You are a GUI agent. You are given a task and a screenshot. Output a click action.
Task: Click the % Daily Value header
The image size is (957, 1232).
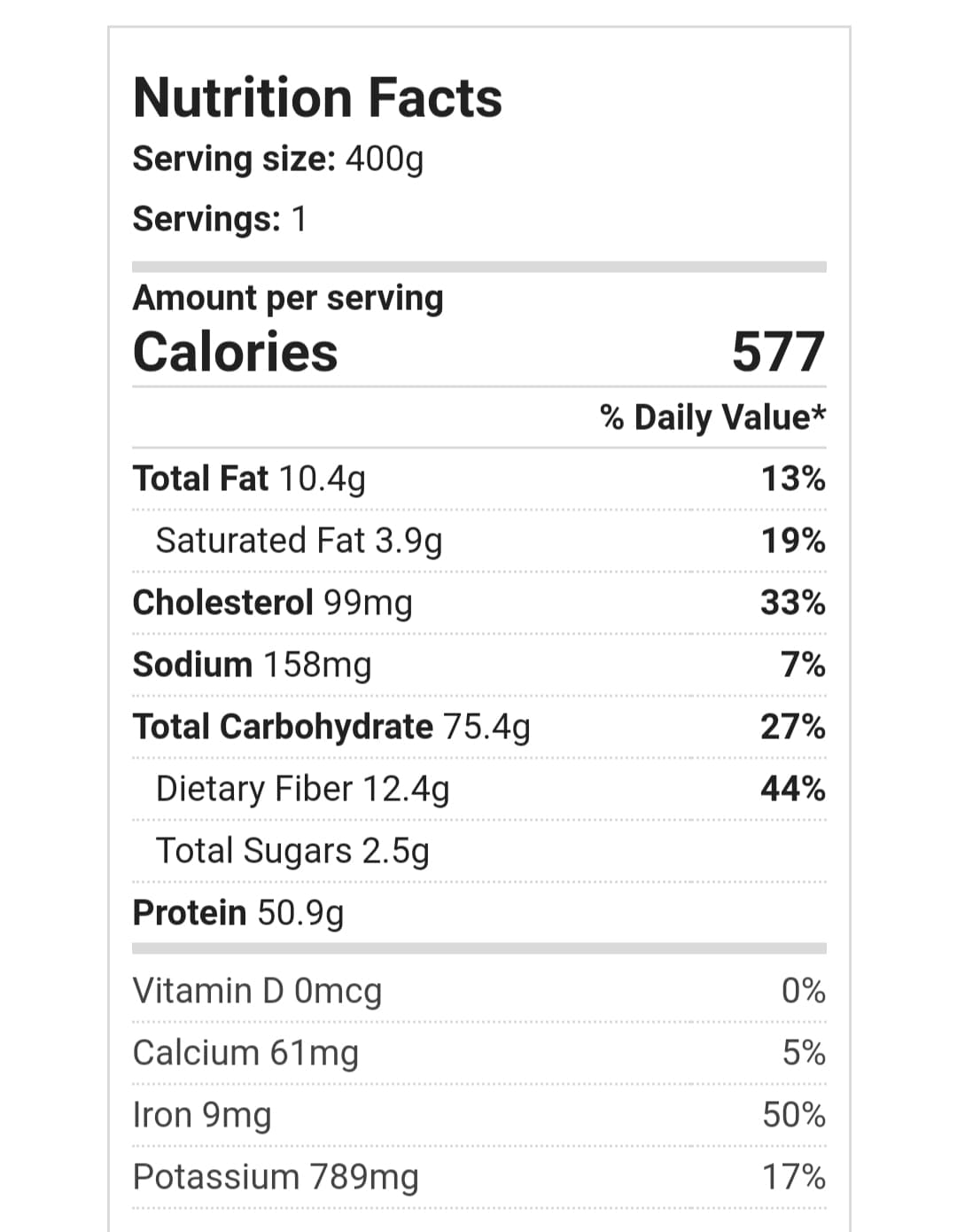click(712, 417)
